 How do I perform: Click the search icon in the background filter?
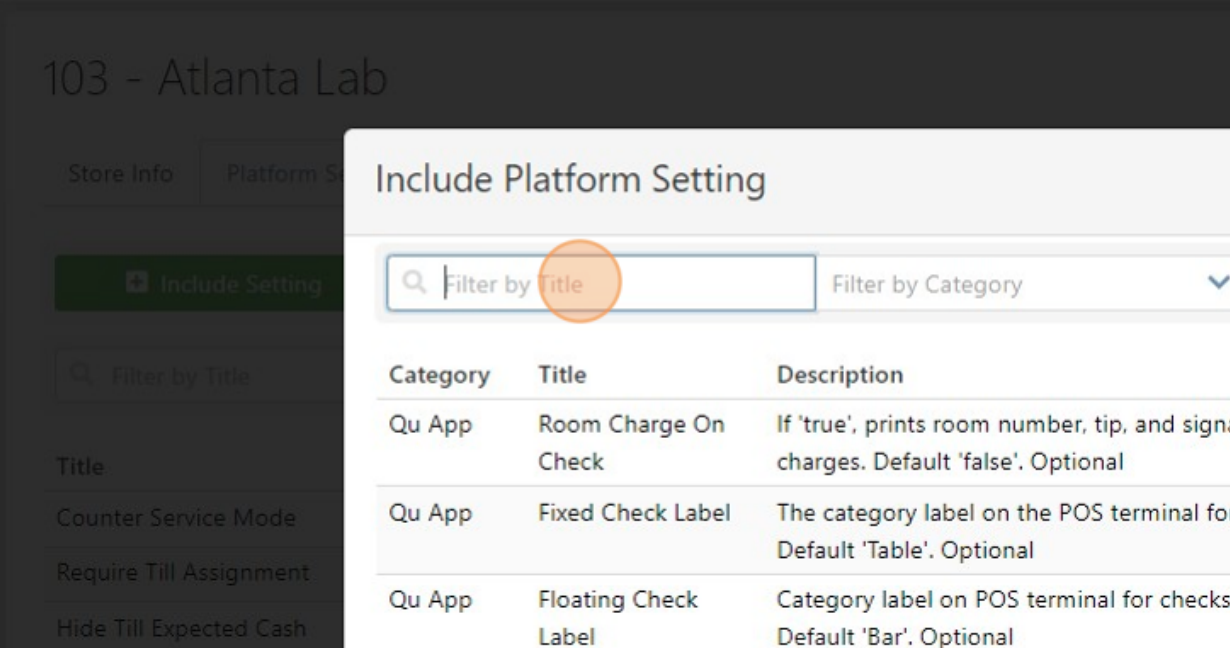point(82,376)
